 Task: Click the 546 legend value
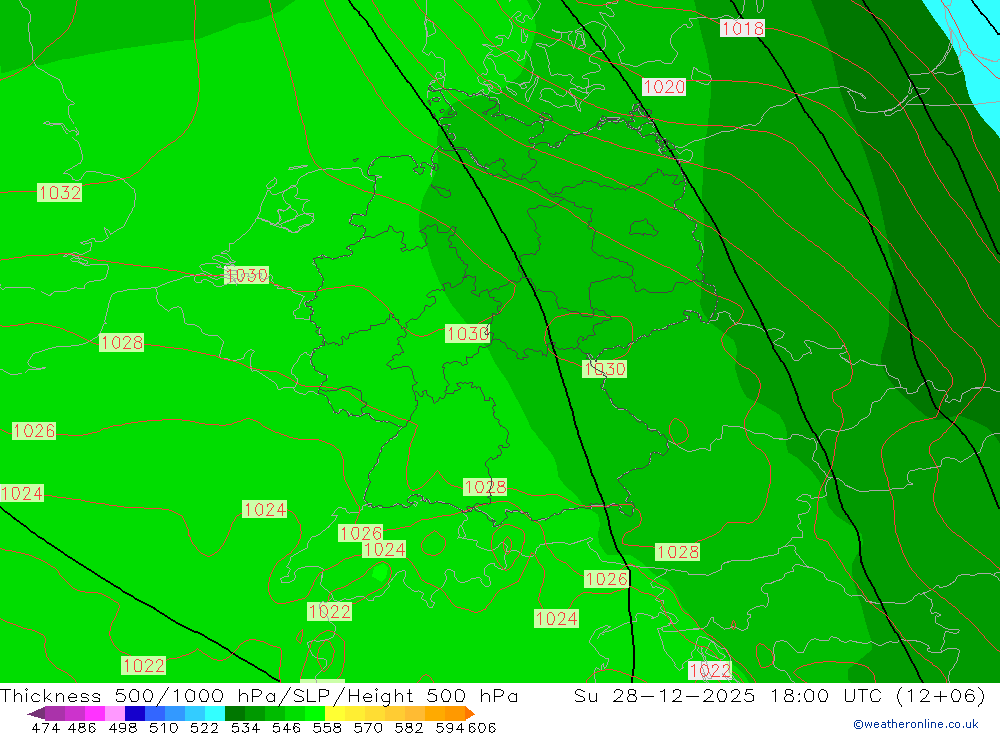point(286,727)
